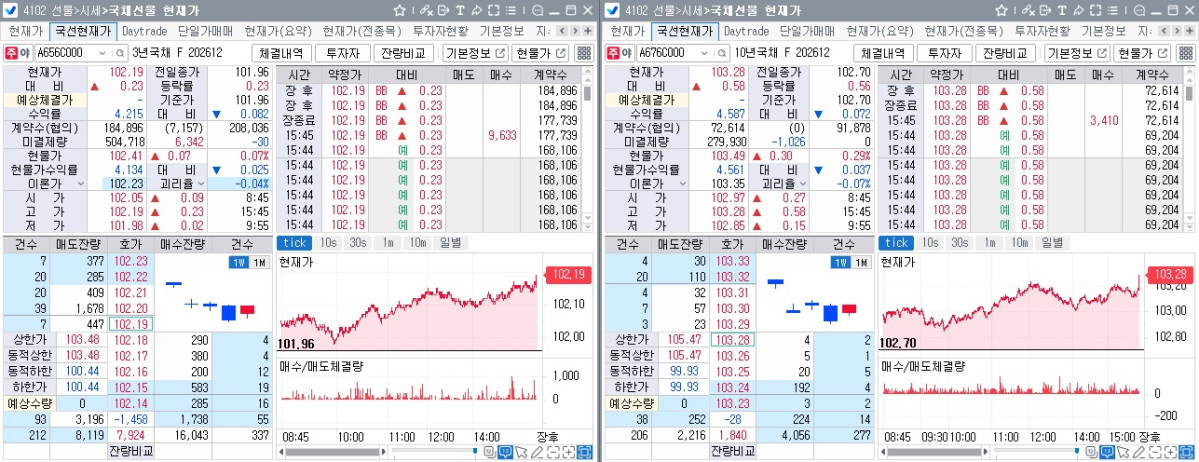Image resolution: width=1199 pixels, height=462 pixels.
Task: Click bottom 잔량비교 button under left order book
Action: [130, 451]
